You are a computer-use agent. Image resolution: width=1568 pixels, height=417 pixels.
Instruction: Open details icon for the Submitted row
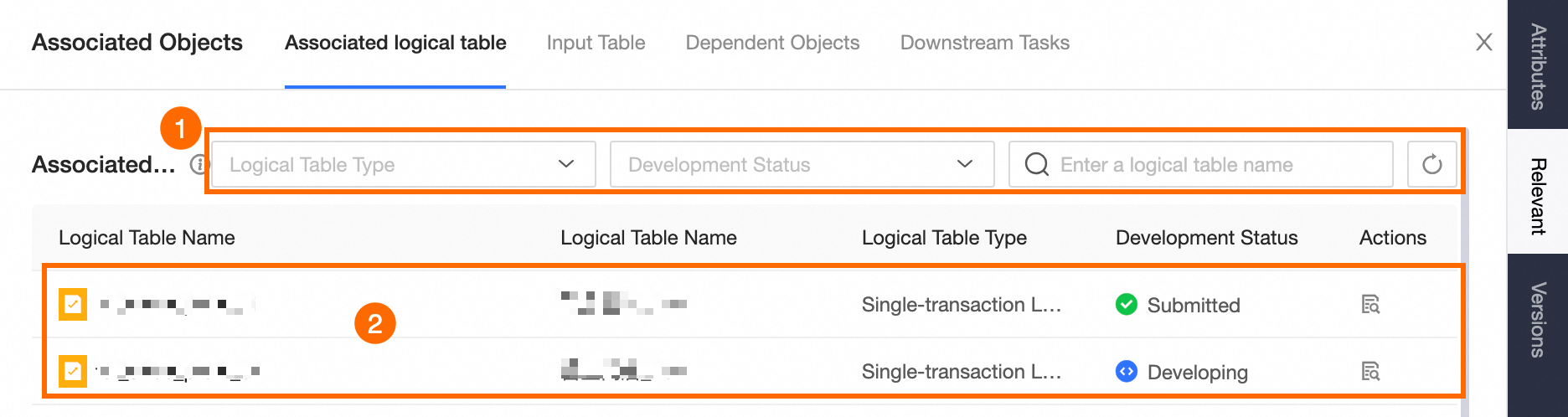click(x=1370, y=305)
